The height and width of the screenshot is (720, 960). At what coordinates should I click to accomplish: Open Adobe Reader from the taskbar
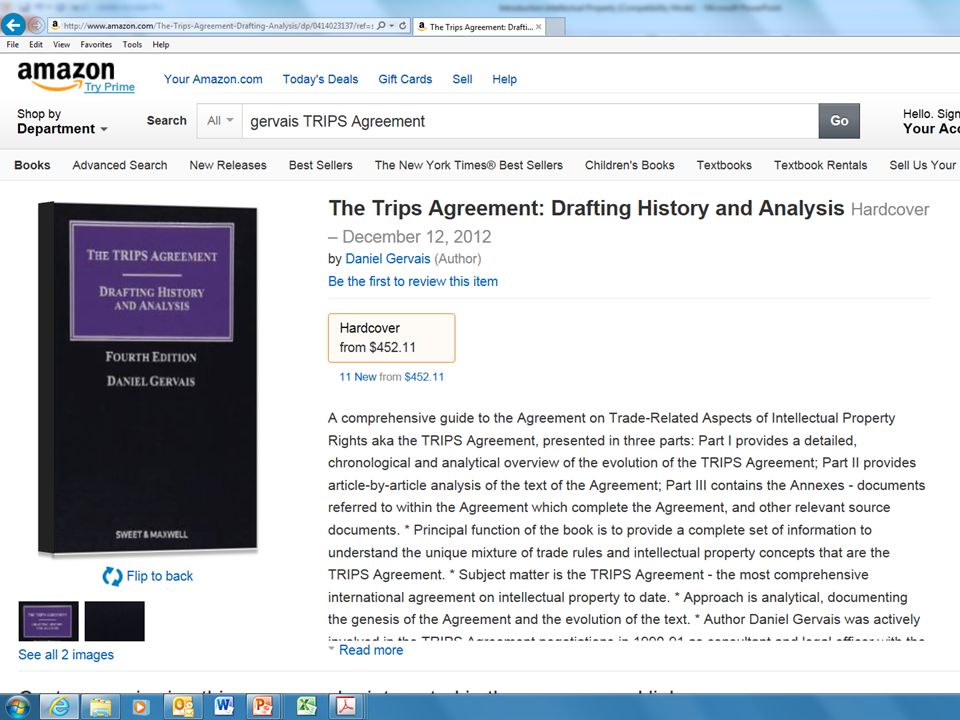346,707
